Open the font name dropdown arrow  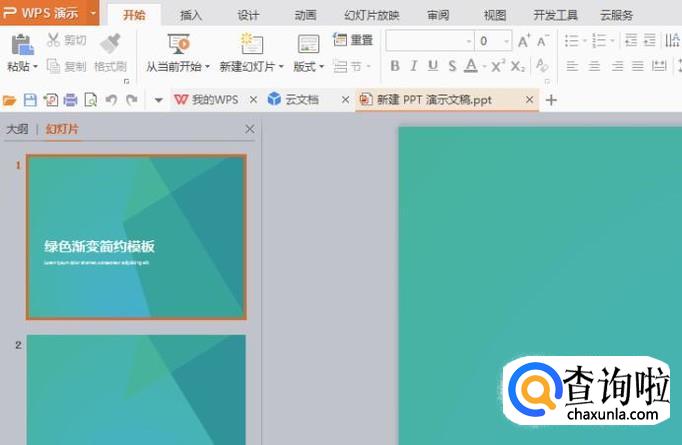coord(469,41)
